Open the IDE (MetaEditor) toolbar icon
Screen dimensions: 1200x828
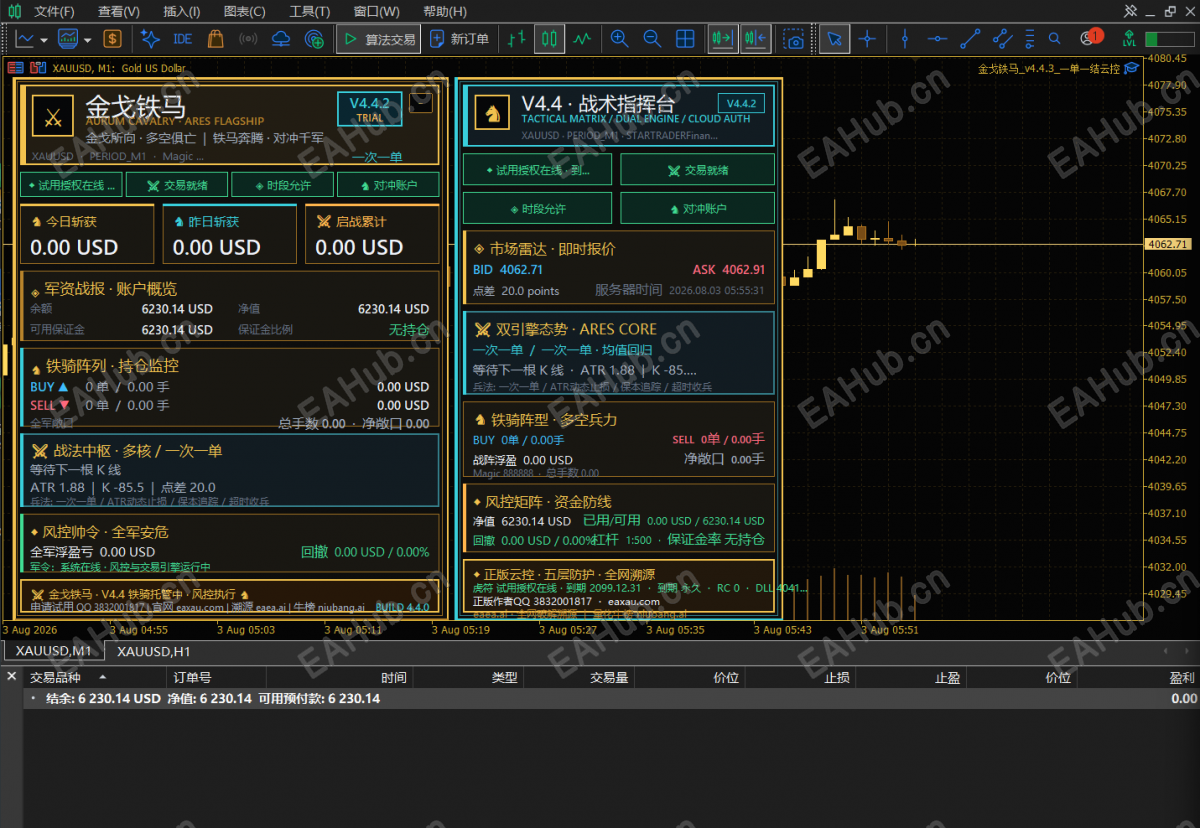[x=182, y=39]
